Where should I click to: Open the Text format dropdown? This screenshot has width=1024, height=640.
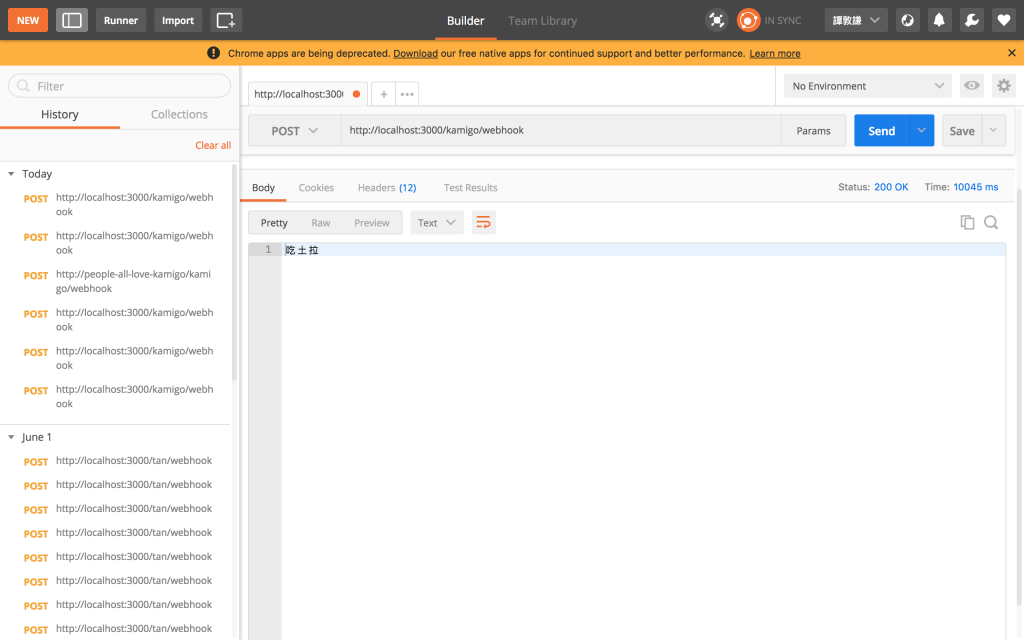pos(436,223)
